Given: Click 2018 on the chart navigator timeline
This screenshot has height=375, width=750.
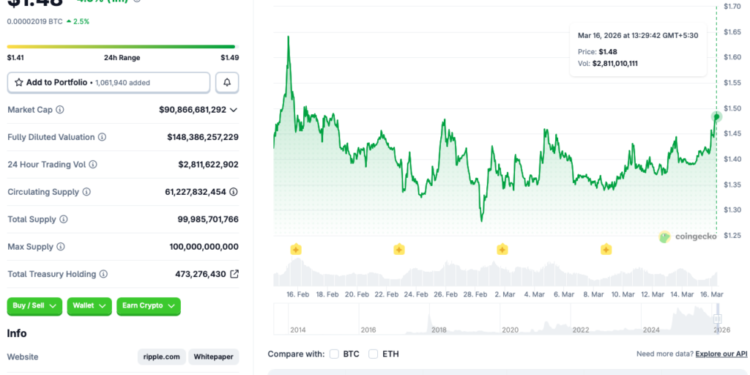Looking at the screenshot, I should tap(439, 330).
